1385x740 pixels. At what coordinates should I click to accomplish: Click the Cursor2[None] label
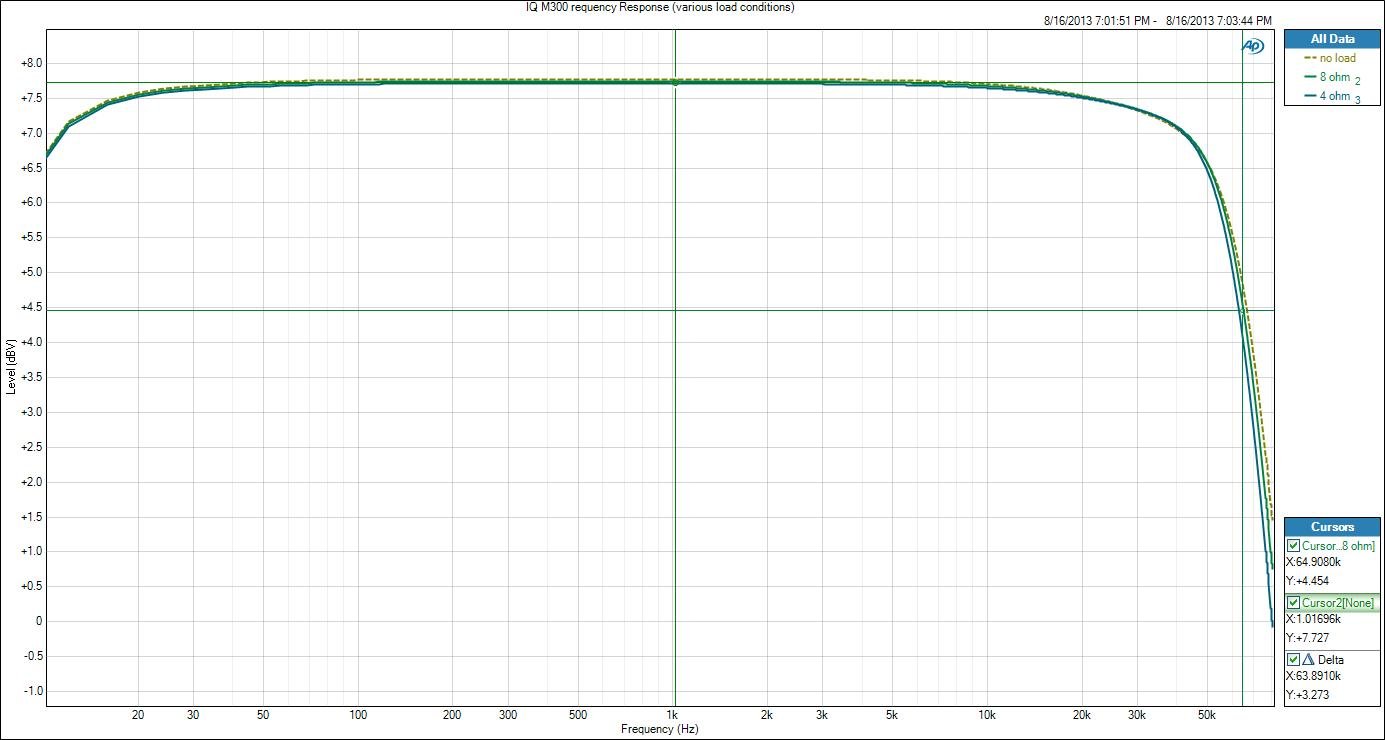click(x=1338, y=603)
